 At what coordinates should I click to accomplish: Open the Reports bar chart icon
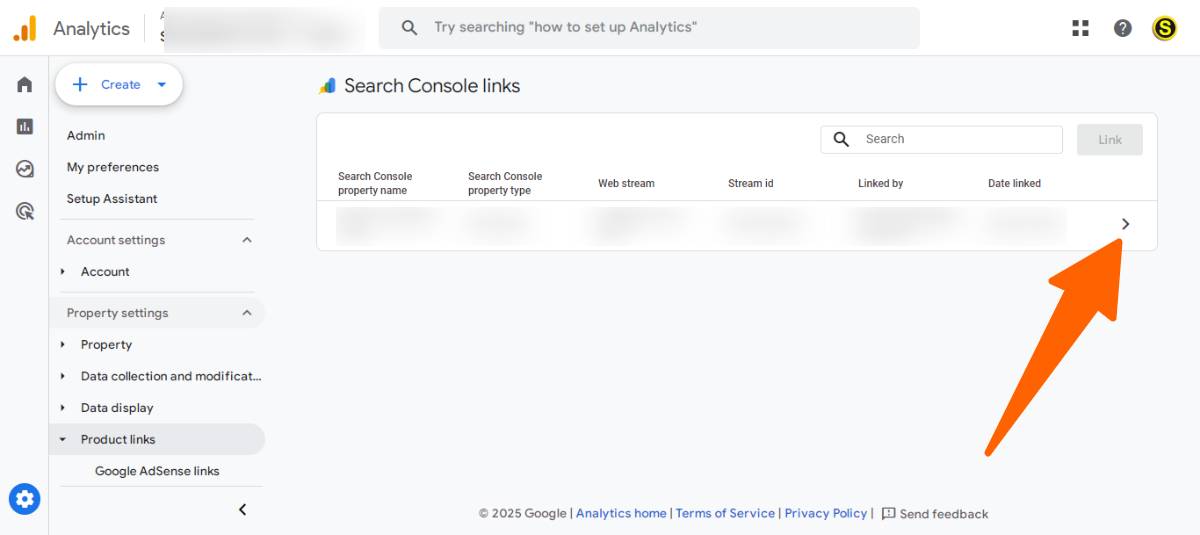pos(25,127)
